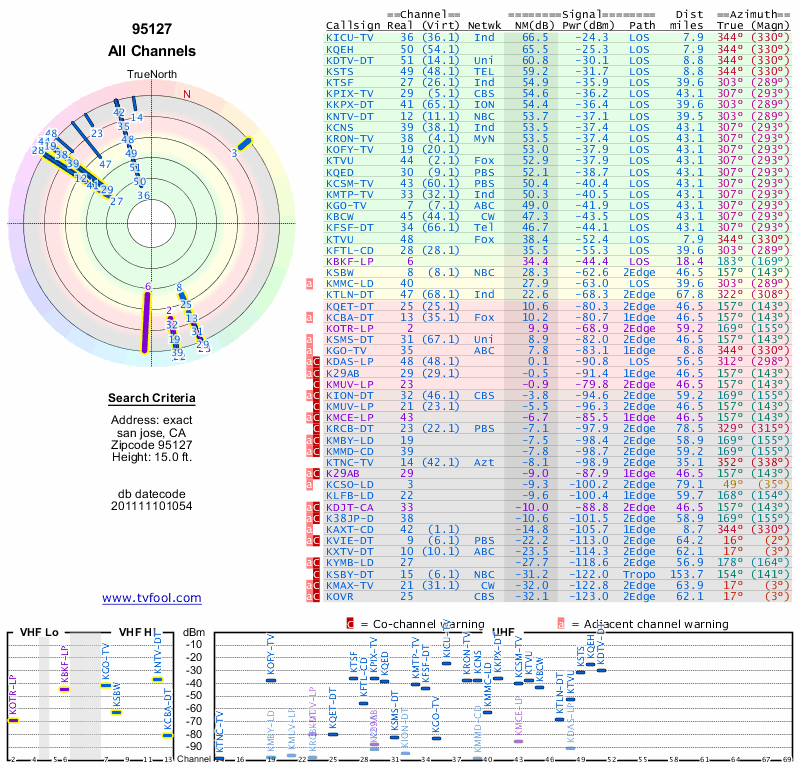
Task: Click the red 'N' north marker on radar
Action: click(x=187, y=94)
